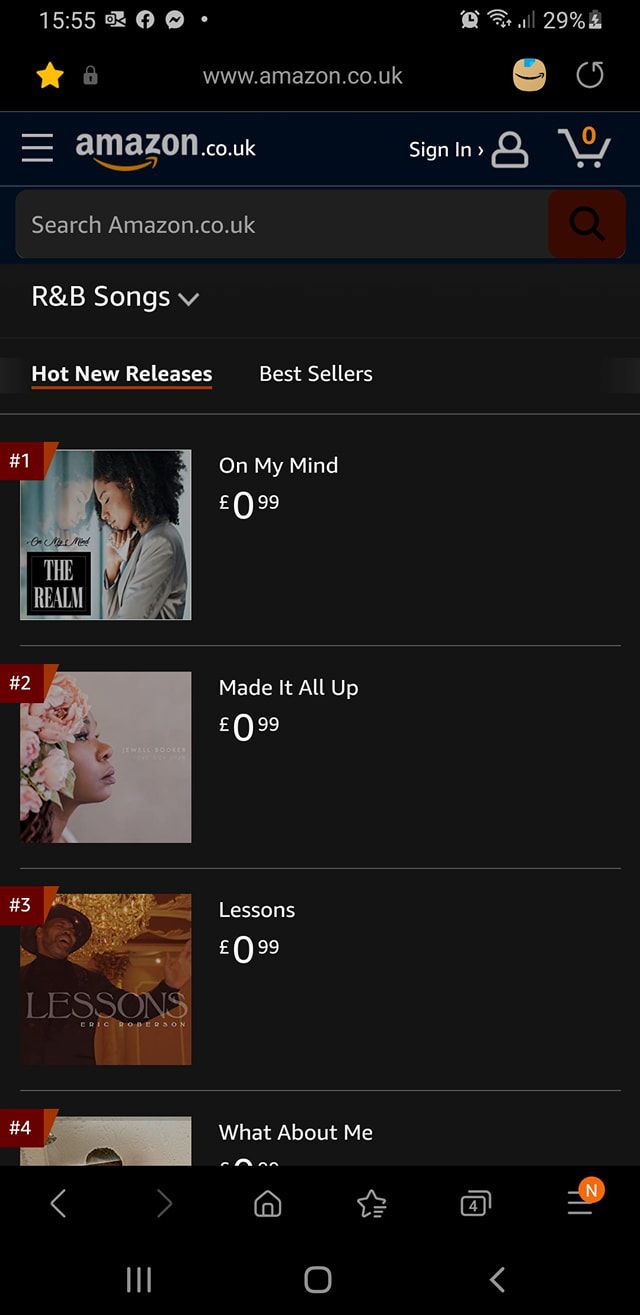Open the "Made It All Up" song link
The width and height of the screenshot is (640, 1315).
click(288, 688)
